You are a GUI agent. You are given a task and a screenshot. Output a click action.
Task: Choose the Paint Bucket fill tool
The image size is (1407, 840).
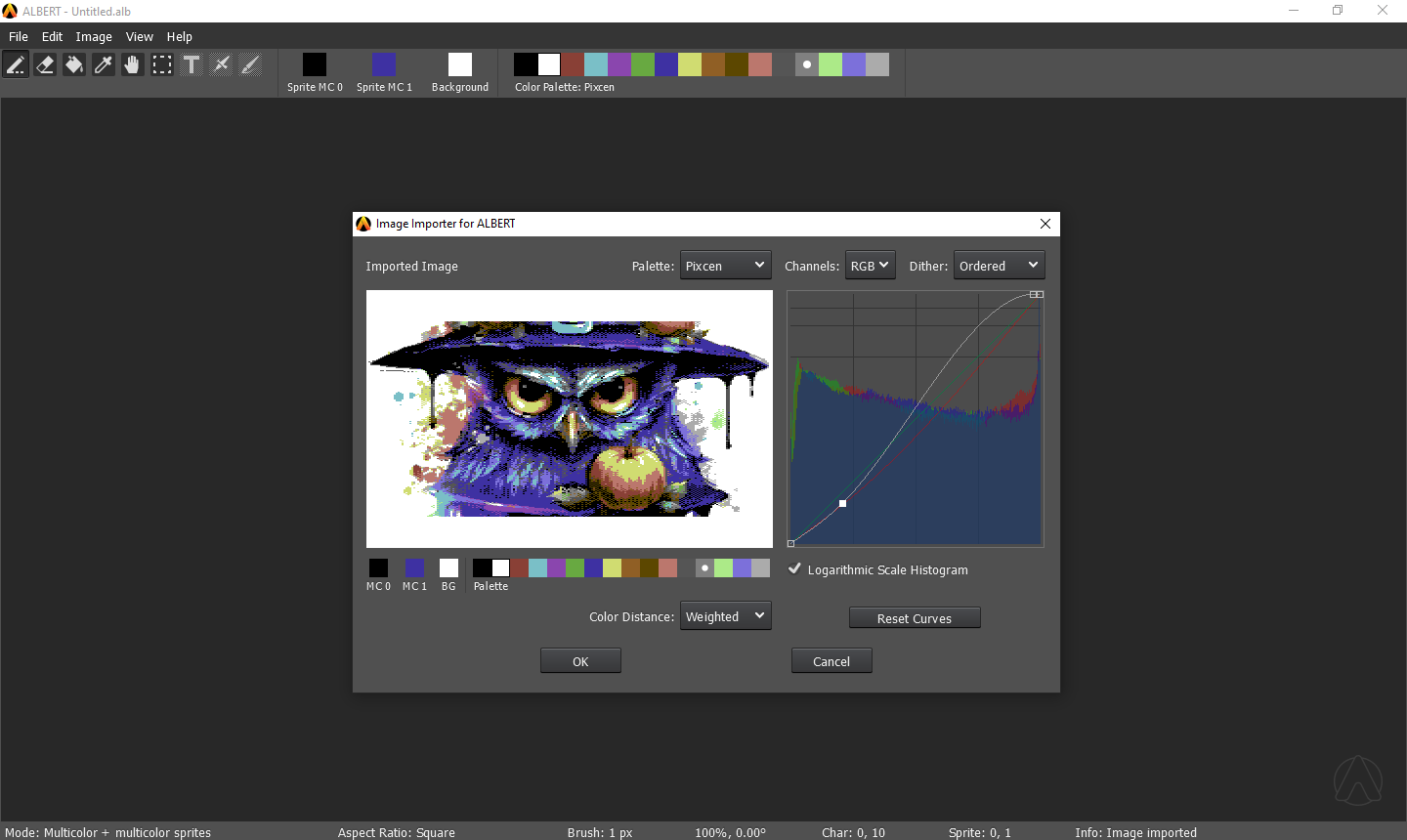click(74, 64)
